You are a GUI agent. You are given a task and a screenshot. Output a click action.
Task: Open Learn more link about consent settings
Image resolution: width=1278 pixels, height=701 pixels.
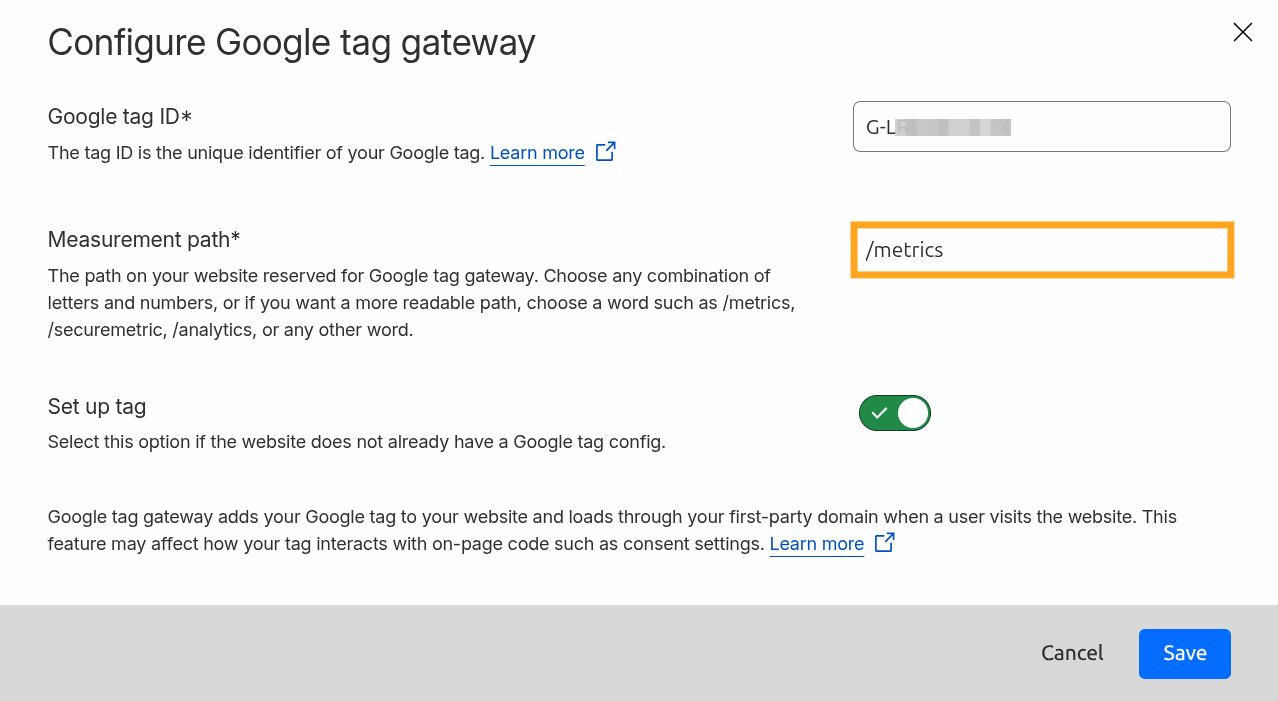click(816, 544)
